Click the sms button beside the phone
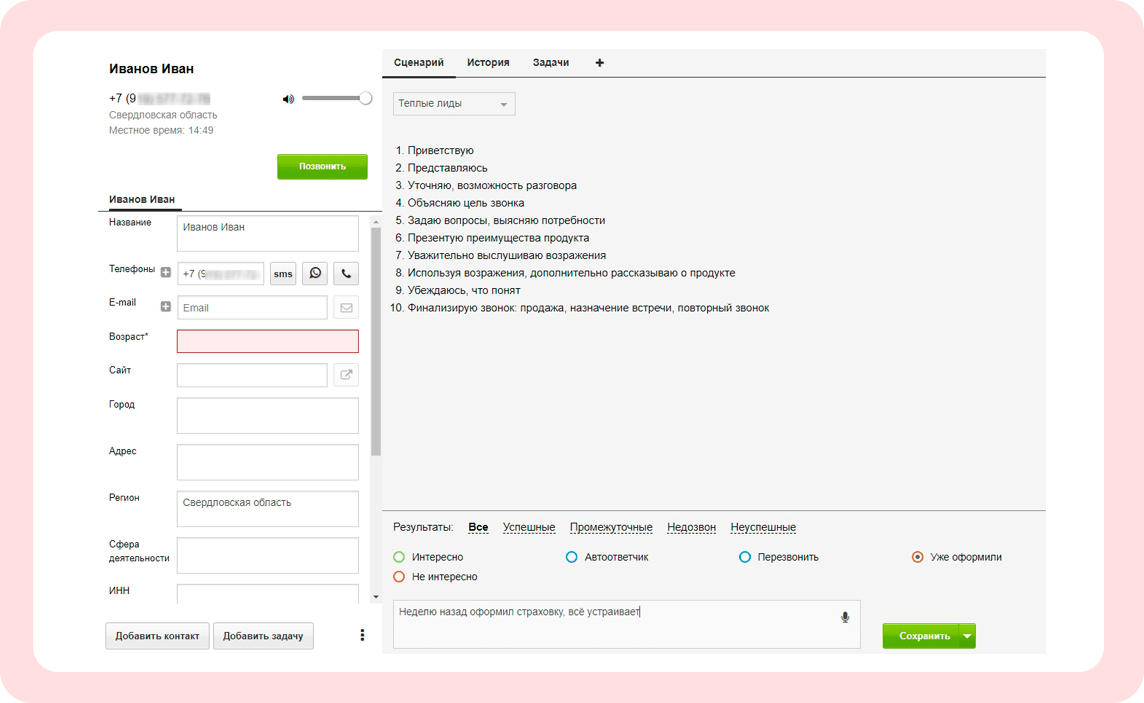The height and width of the screenshot is (703, 1144). (283, 273)
